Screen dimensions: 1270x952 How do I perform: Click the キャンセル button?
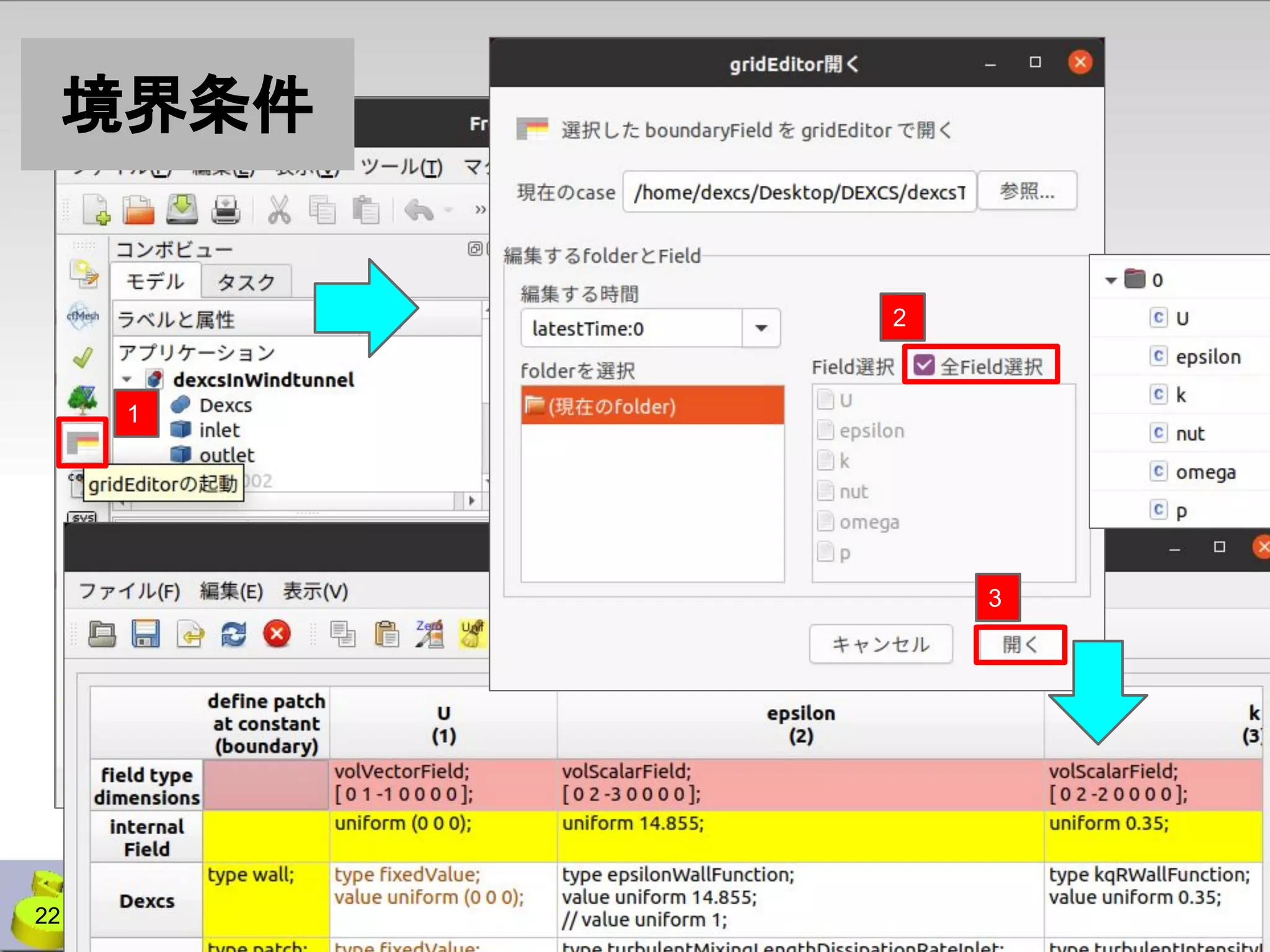(881, 645)
